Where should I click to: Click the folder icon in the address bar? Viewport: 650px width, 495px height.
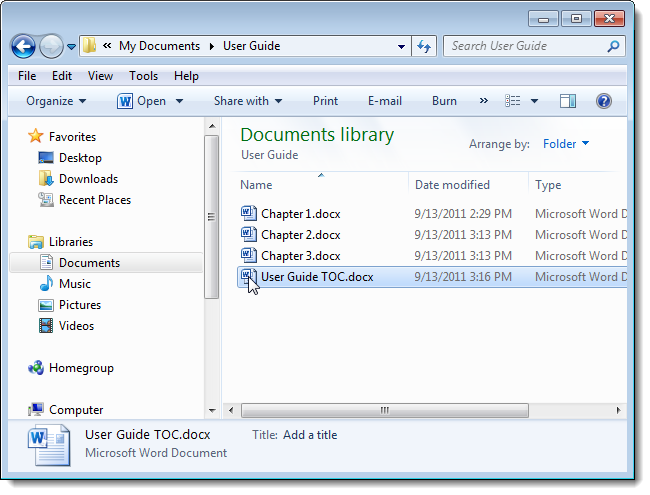click(89, 46)
